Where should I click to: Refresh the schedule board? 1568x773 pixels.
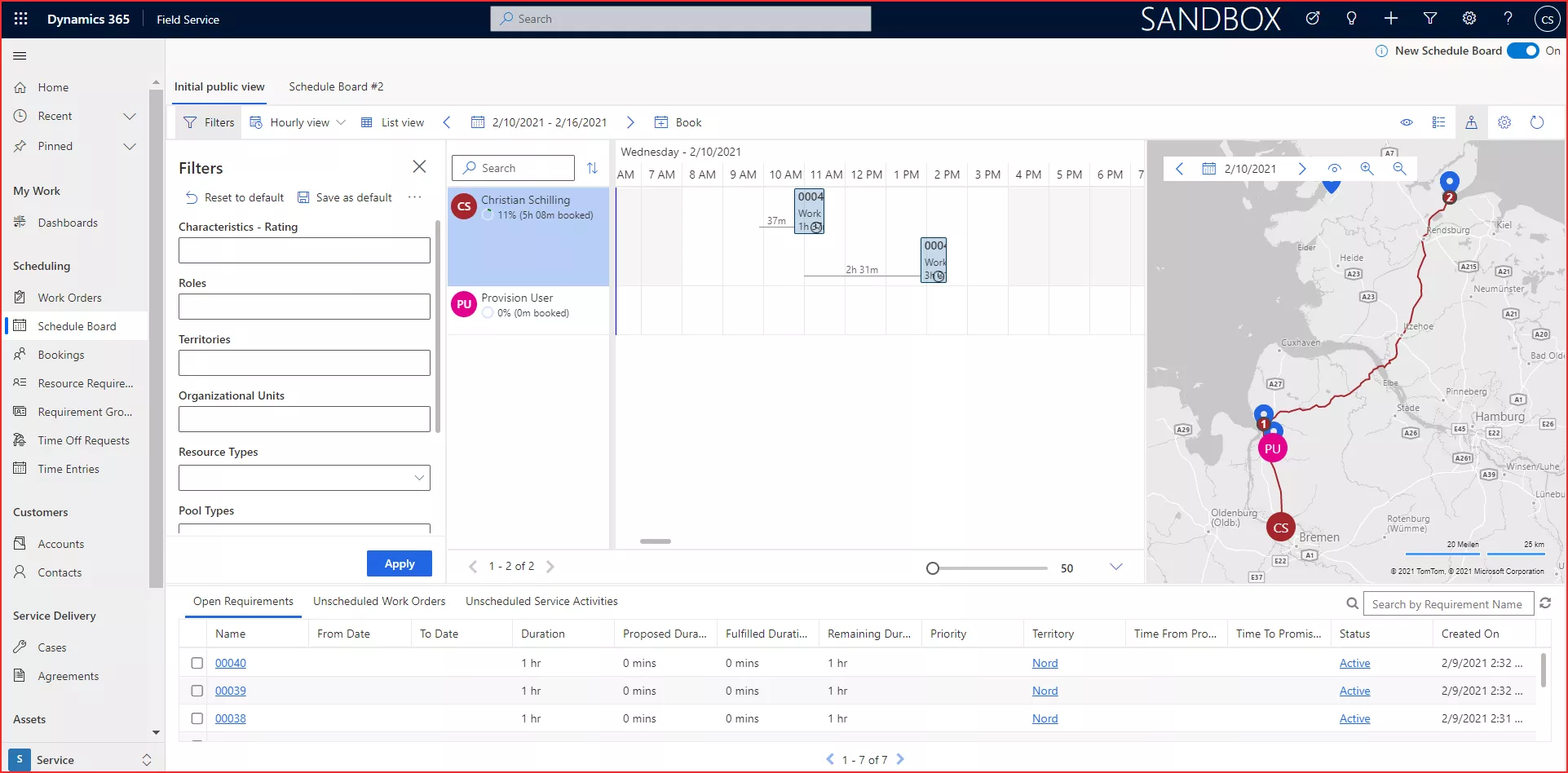(x=1537, y=122)
